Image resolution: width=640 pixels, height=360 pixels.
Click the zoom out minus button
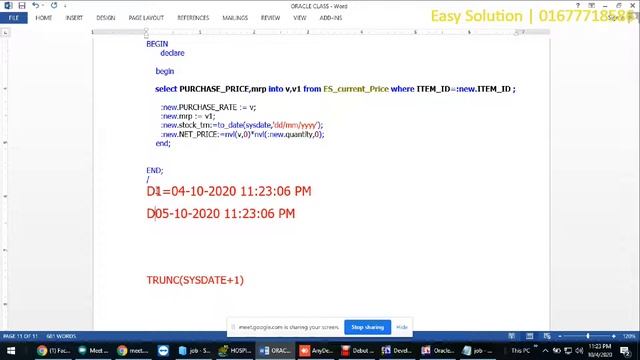pos(560,336)
